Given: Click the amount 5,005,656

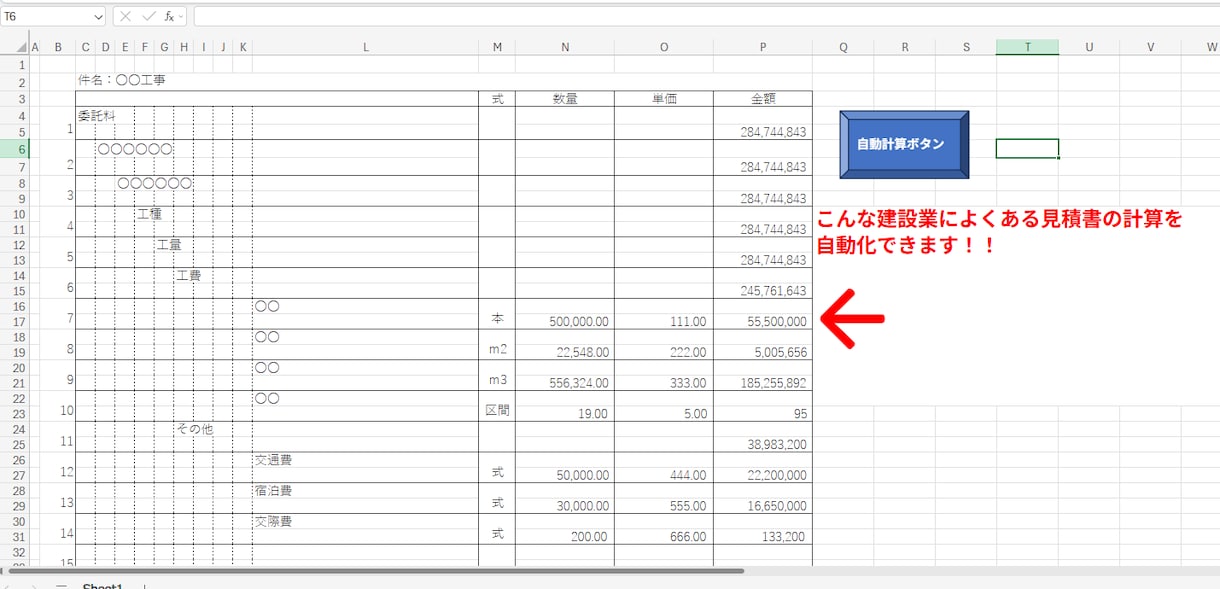Looking at the screenshot, I should (780, 353).
